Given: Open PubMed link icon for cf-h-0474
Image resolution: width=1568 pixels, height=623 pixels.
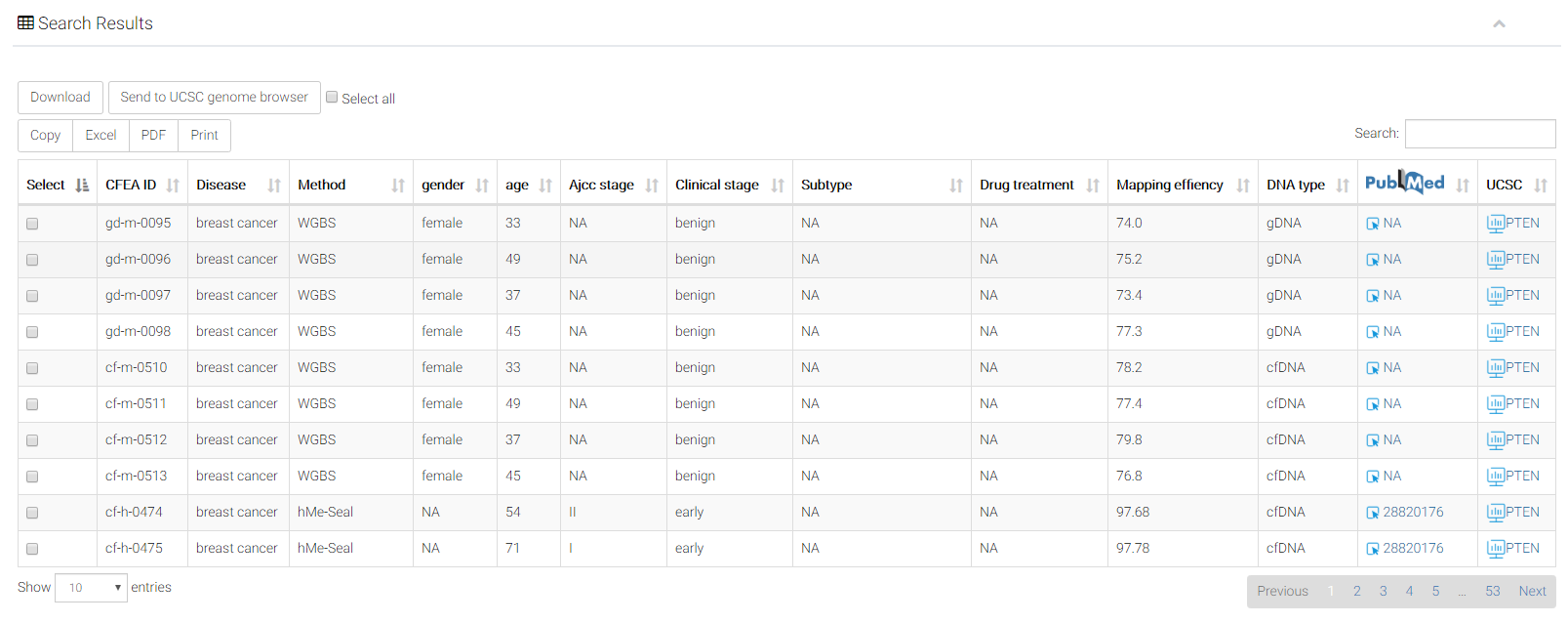Looking at the screenshot, I should tap(1373, 513).
